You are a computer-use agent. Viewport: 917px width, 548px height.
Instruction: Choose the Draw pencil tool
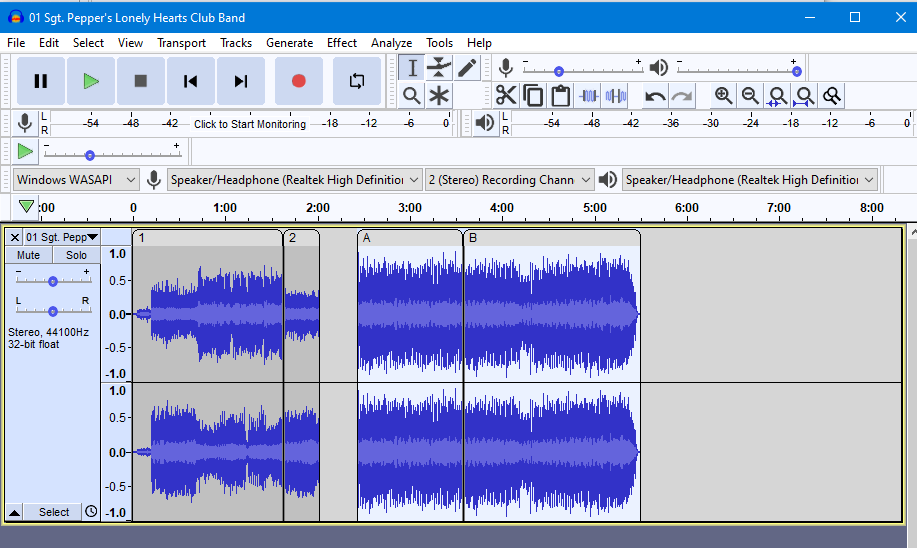pos(466,68)
